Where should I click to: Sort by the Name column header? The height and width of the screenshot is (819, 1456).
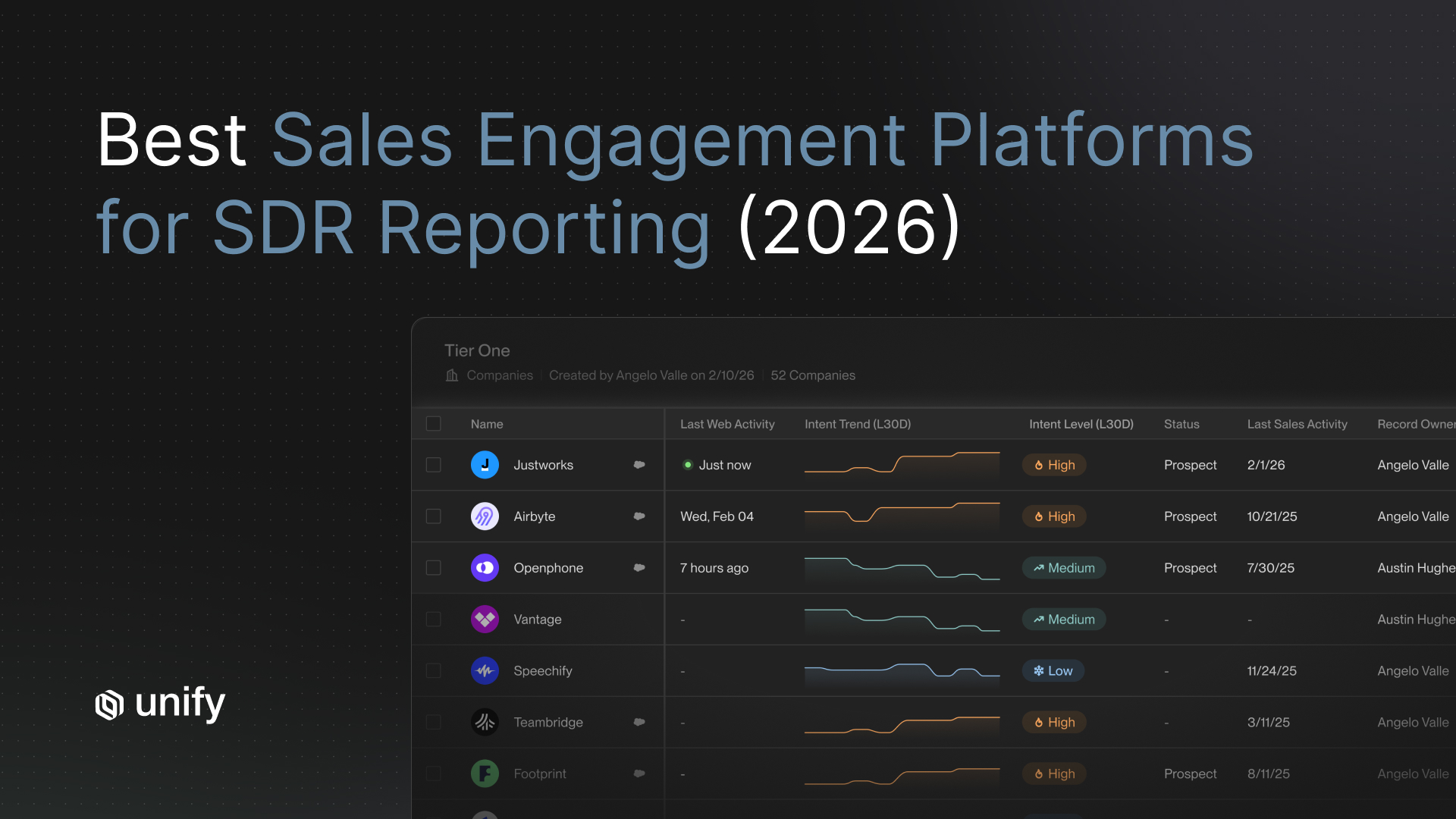tap(487, 424)
